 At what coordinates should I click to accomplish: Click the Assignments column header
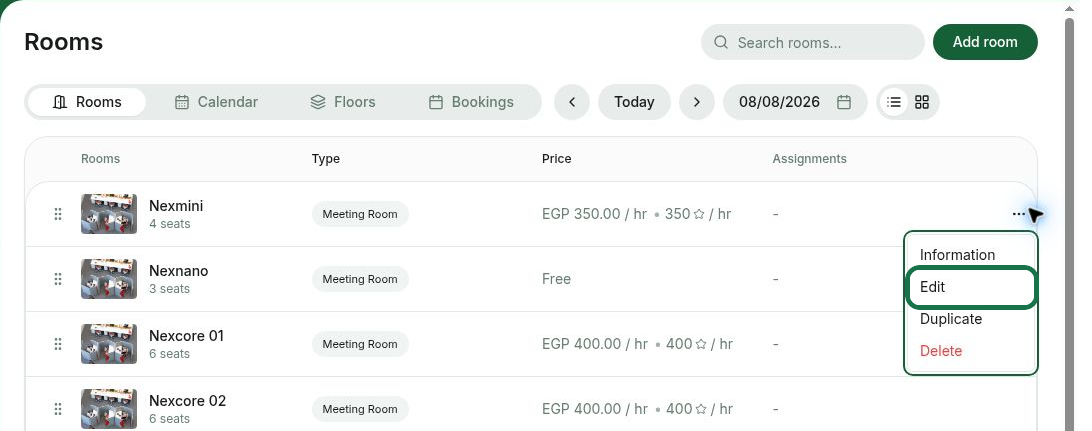pos(809,159)
